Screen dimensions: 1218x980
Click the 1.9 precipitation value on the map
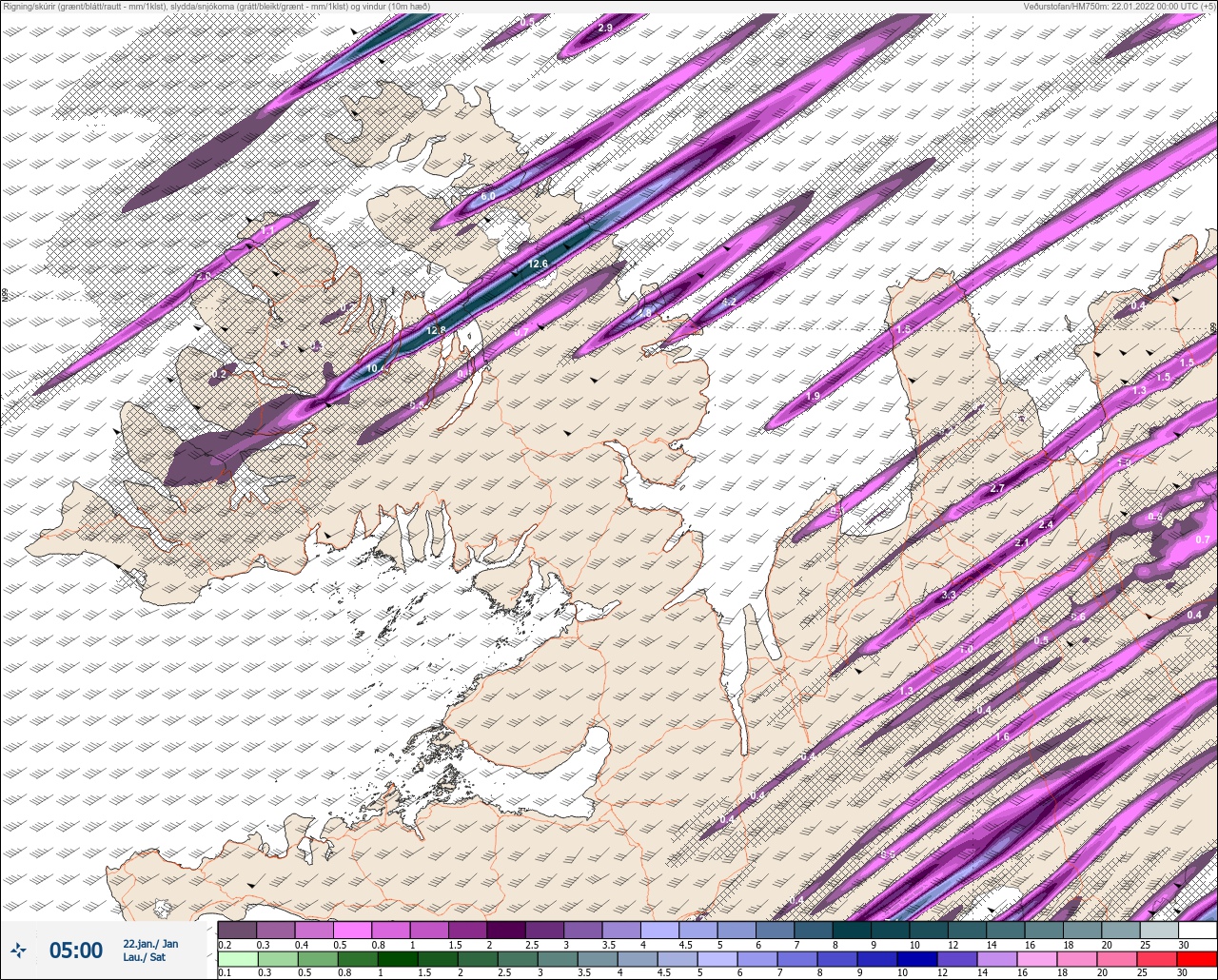(813, 396)
